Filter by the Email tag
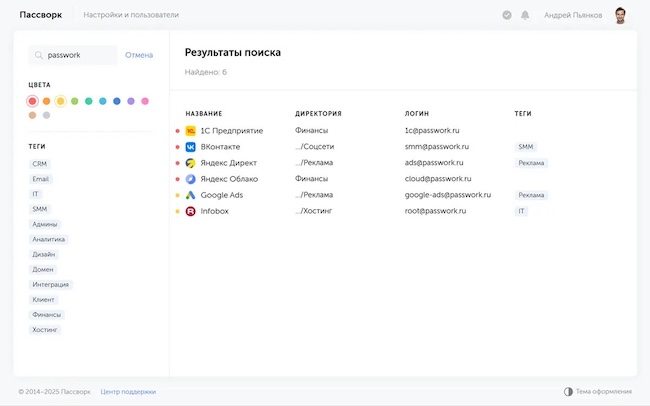Image resolution: width=650 pixels, height=406 pixels. click(x=41, y=179)
